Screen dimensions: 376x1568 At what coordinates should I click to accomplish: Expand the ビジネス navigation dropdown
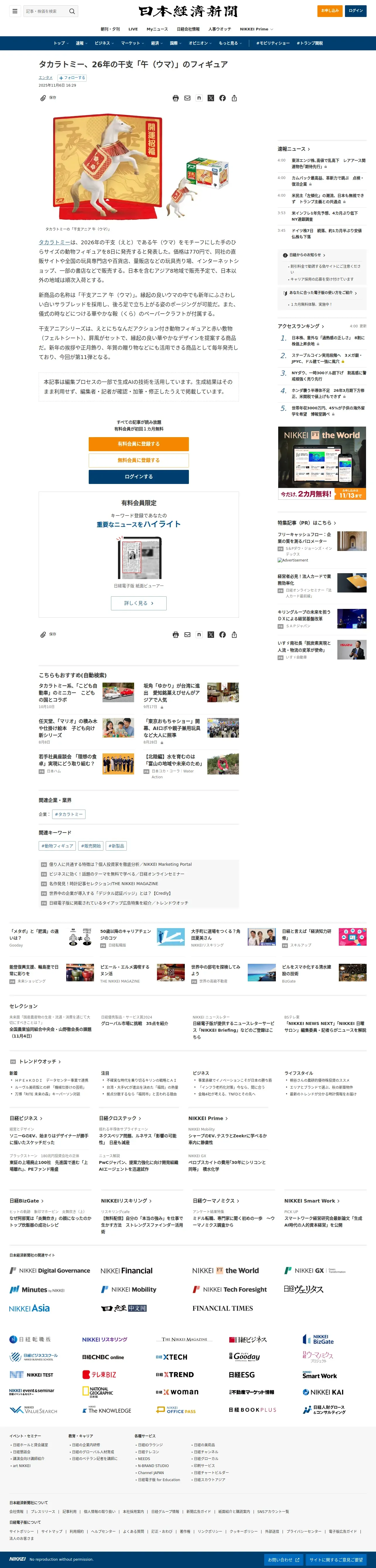click(x=104, y=43)
